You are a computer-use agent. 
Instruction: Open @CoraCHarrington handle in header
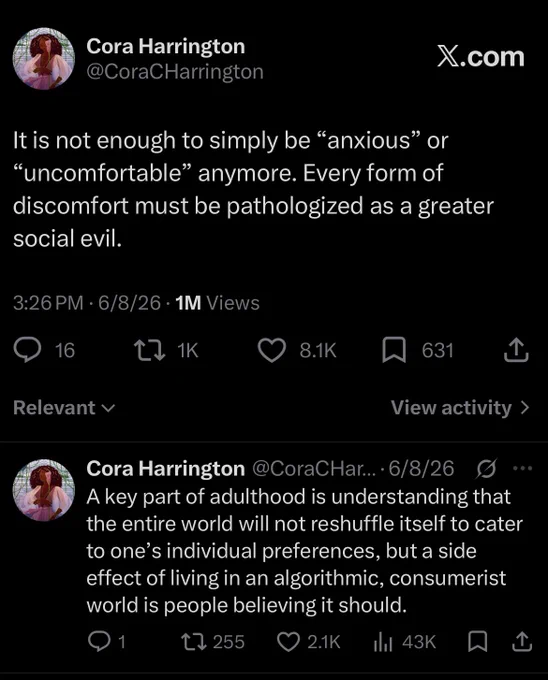pos(175,72)
